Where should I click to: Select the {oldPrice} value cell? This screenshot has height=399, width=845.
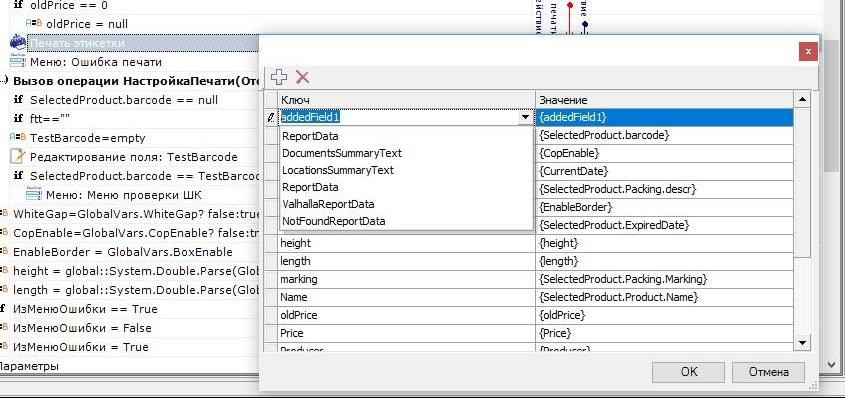pos(664,315)
